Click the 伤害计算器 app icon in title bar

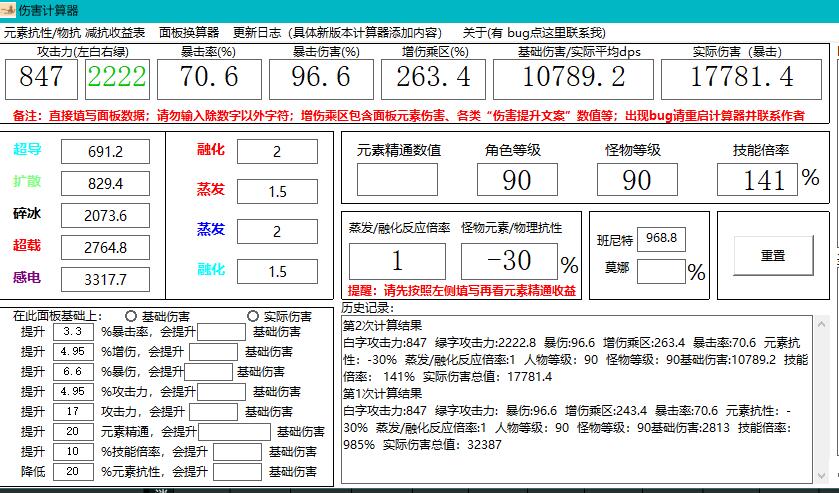click(x=8, y=10)
